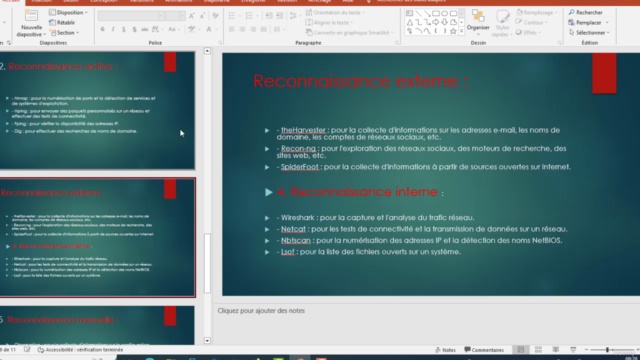Click slide panel scroll down arrow

(x=207, y=341)
